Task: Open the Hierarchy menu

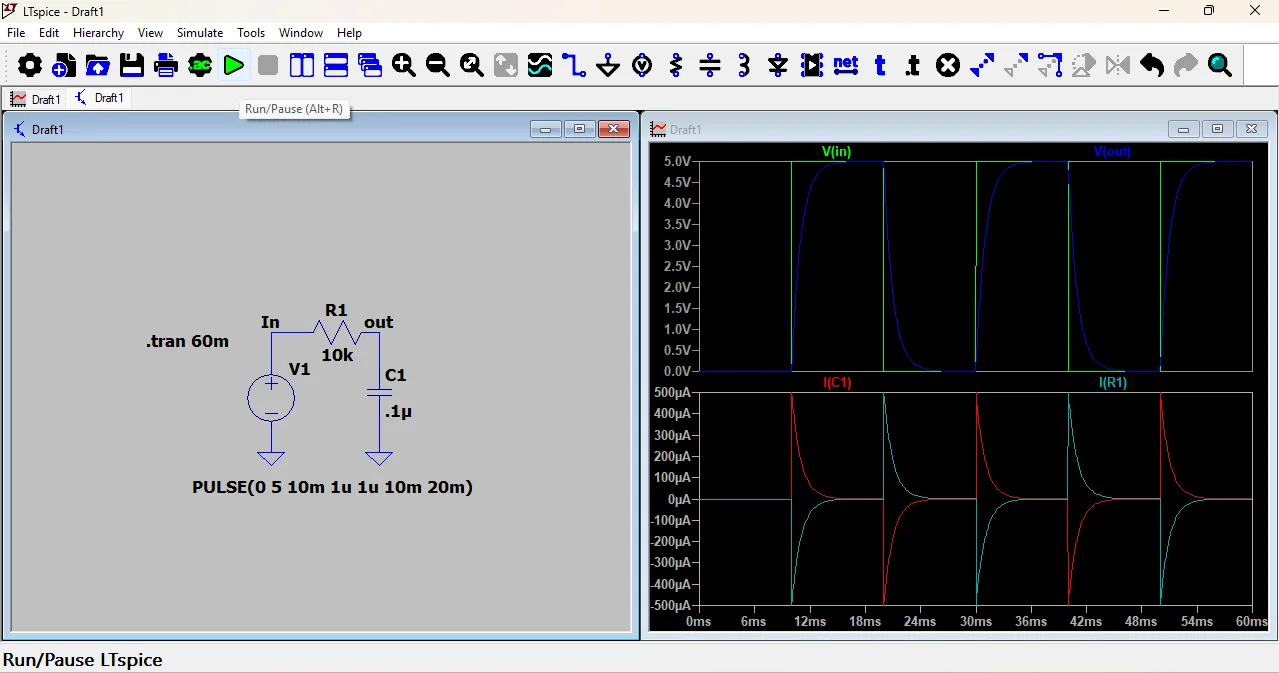Action: (98, 33)
